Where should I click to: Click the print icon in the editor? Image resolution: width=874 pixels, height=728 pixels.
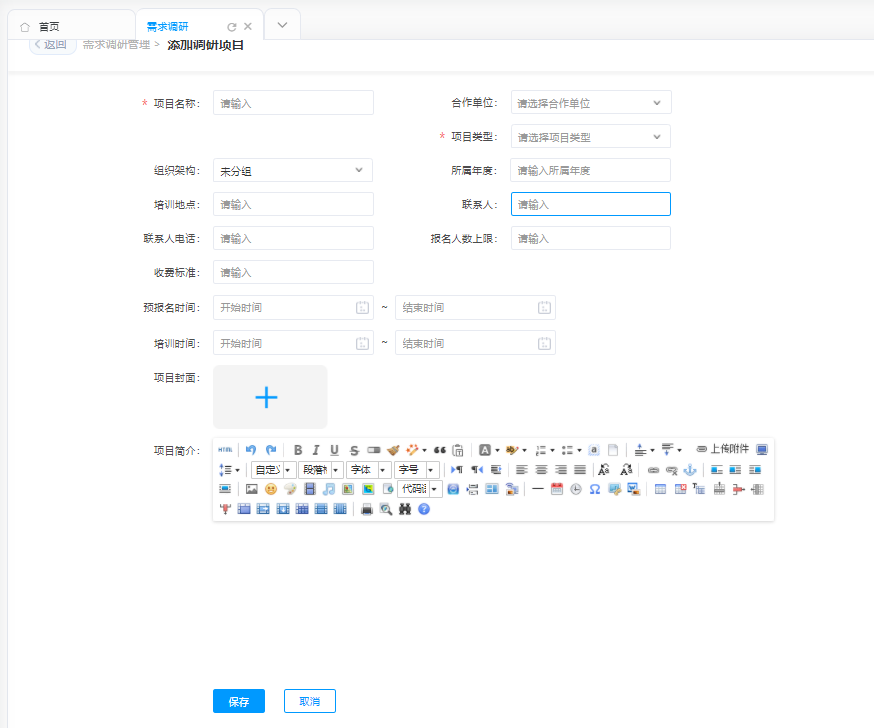click(x=367, y=509)
